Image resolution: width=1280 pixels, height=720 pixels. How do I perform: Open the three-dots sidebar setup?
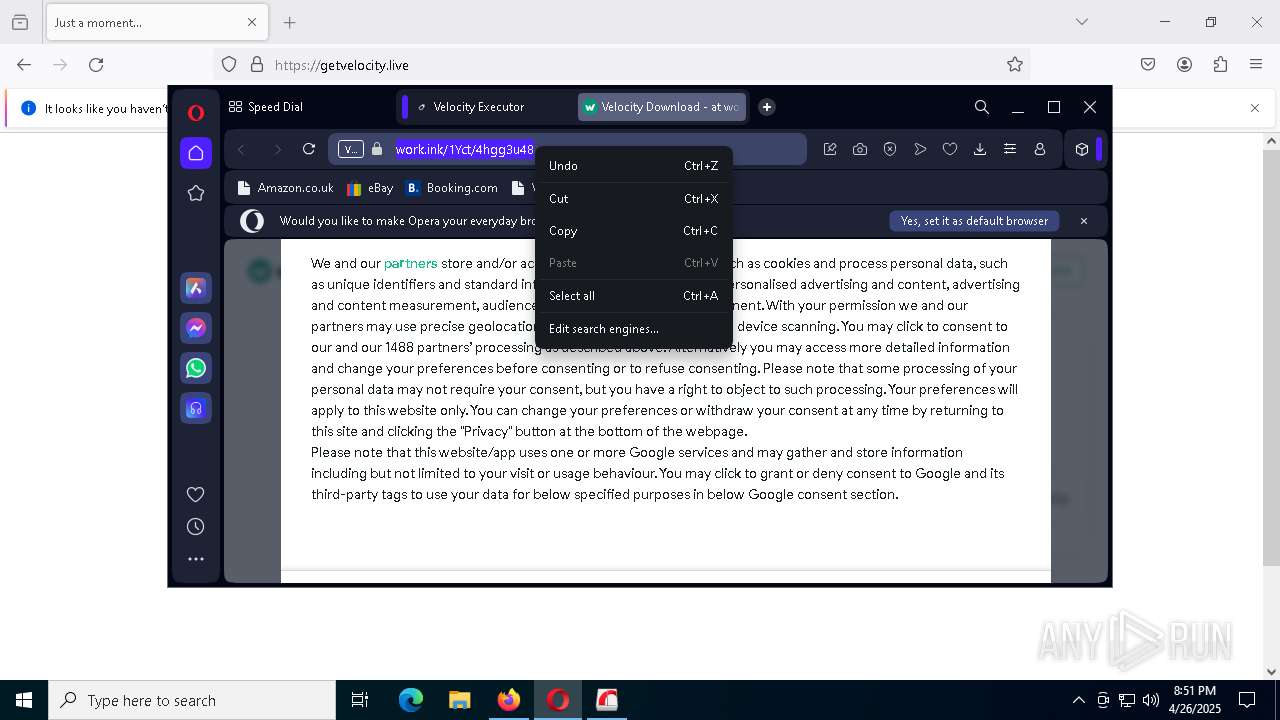196,559
